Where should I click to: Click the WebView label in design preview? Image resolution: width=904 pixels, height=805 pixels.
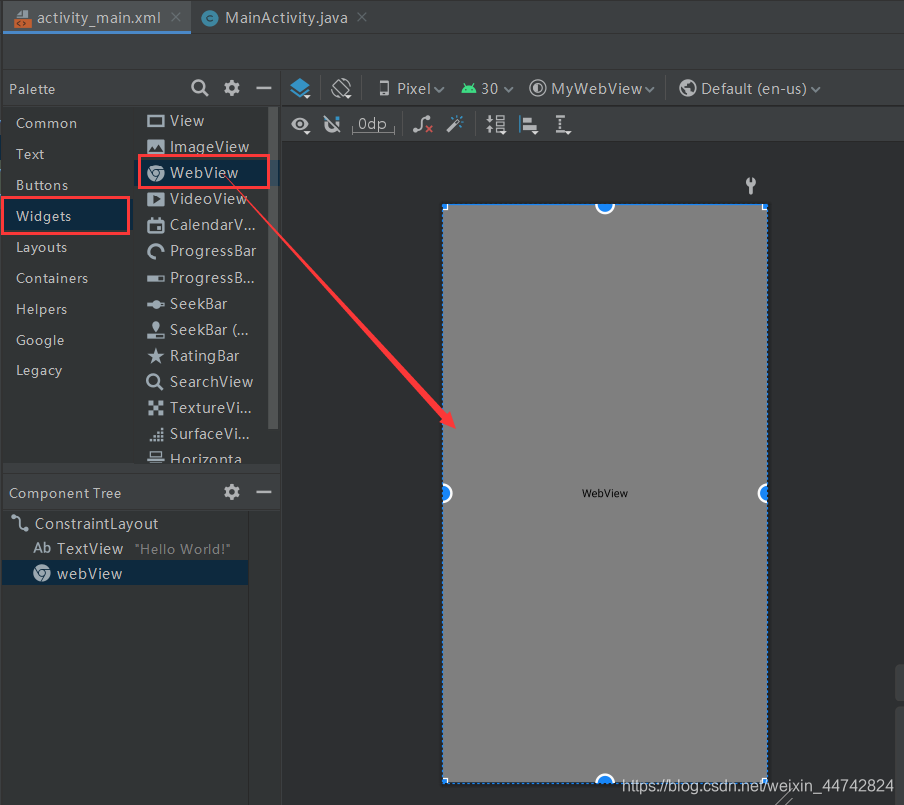(605, 494)
